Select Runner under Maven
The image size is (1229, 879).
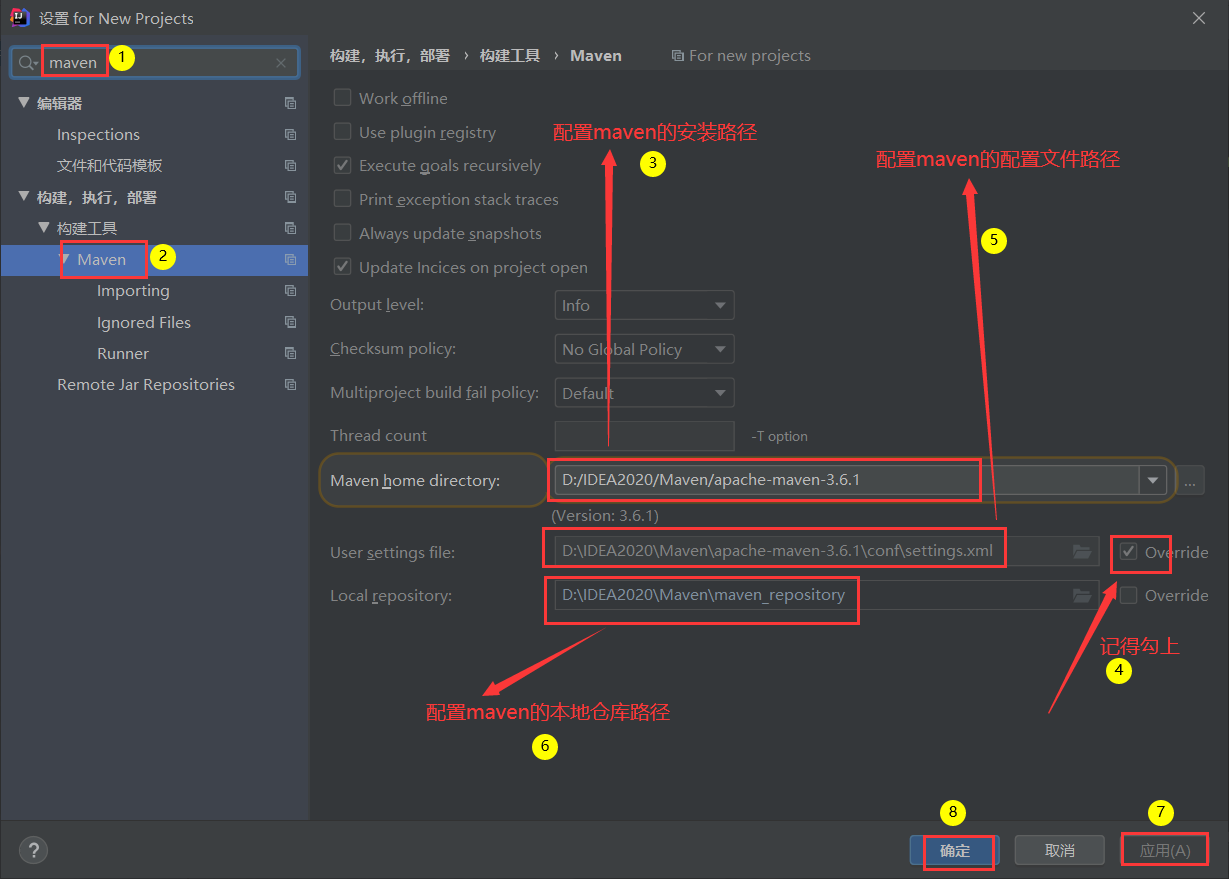123,353
